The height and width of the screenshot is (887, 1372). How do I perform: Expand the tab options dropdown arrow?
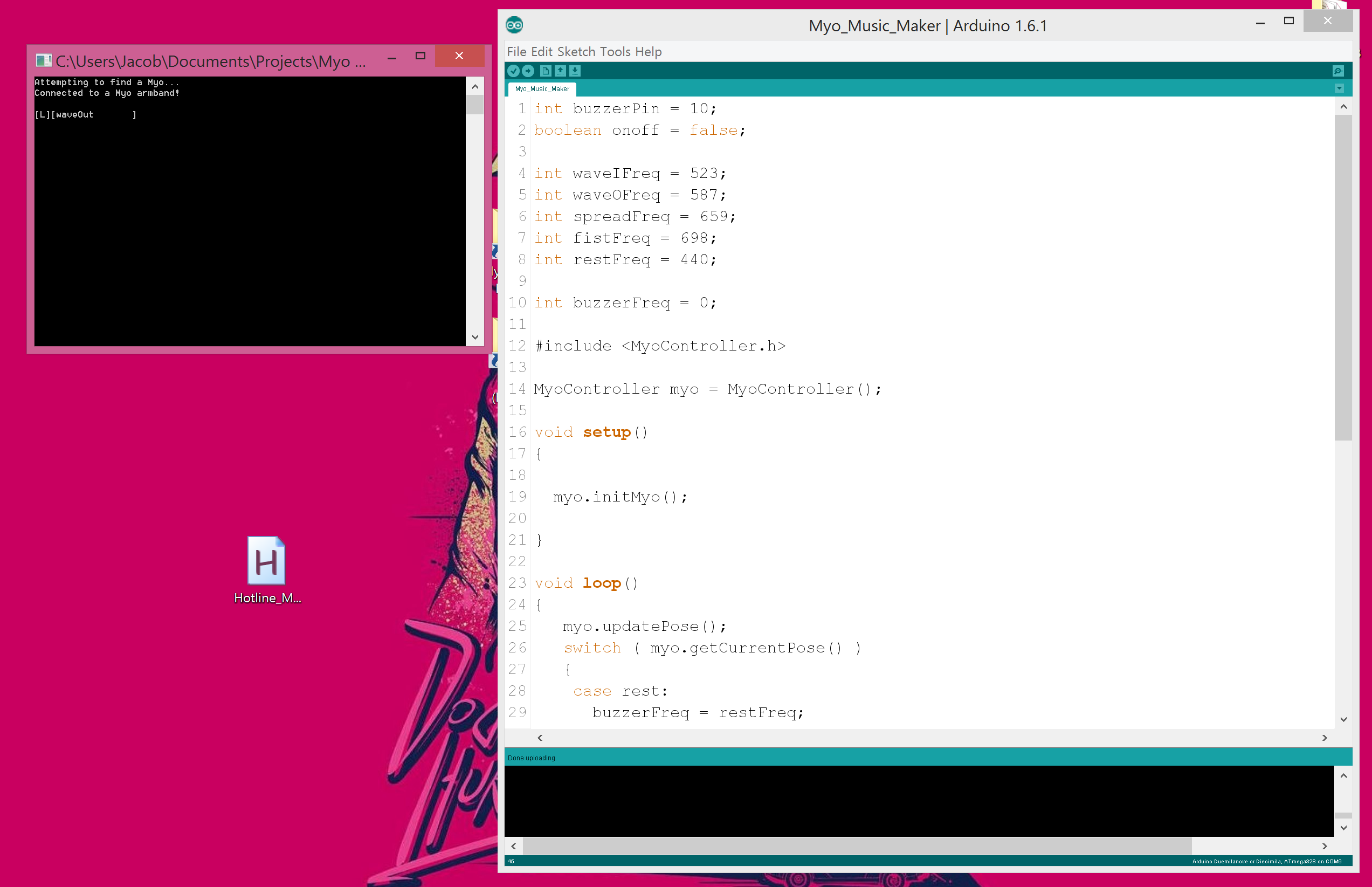(x=1339, y=88)
